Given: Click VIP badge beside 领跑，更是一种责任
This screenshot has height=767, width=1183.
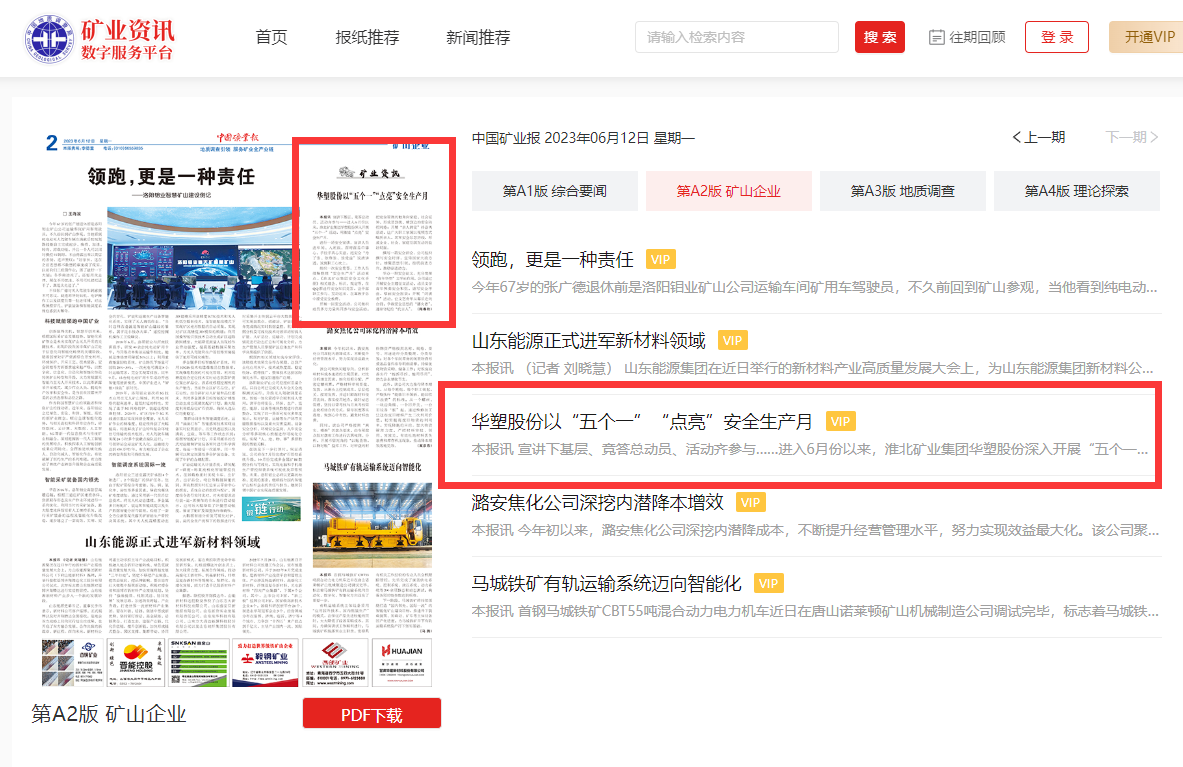Looking at the screenshot, I should pos(660,260).
